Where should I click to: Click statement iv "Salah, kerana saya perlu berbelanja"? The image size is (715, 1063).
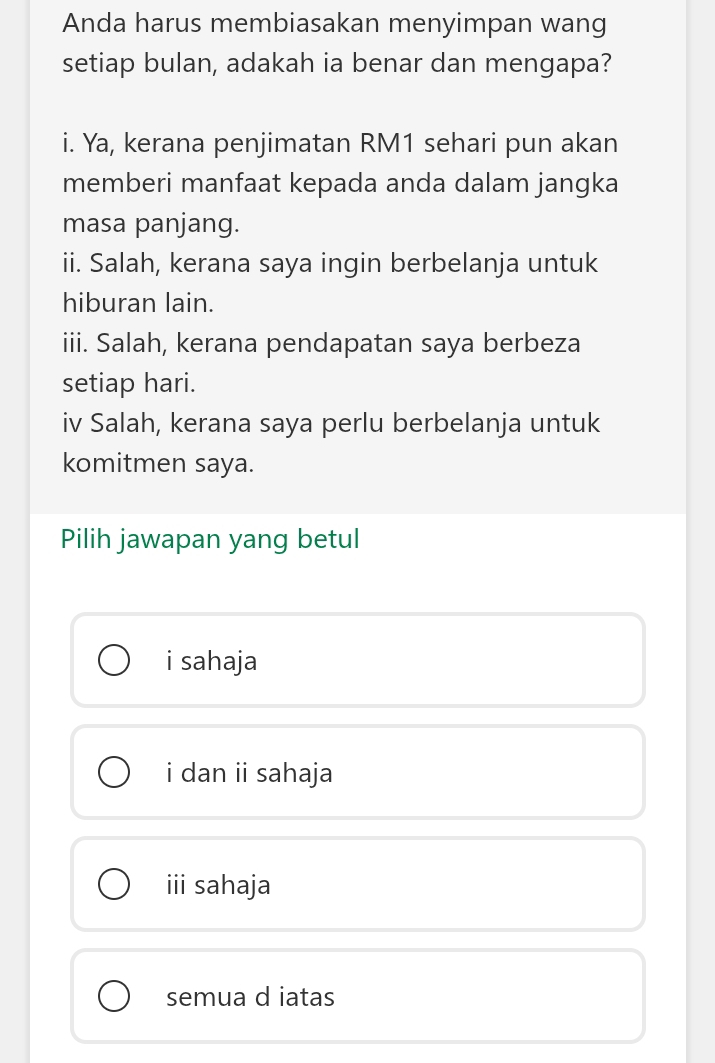(331, 423)
